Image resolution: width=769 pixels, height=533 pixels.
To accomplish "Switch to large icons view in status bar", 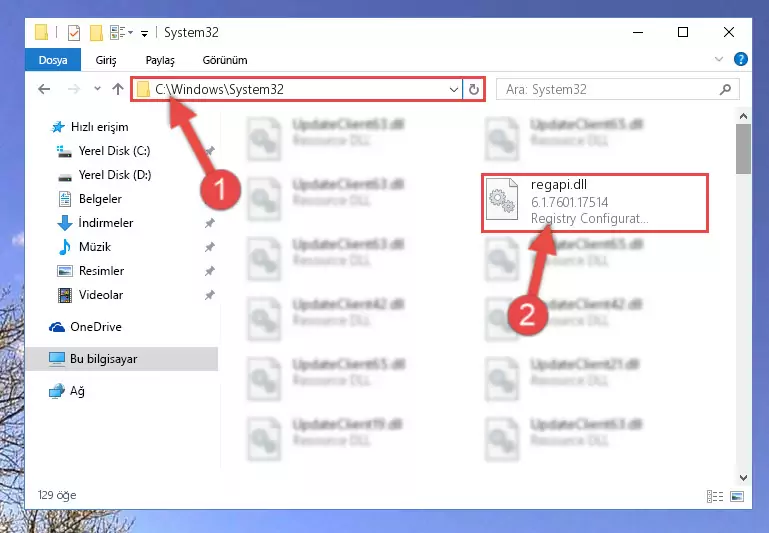I will (737, 496).
